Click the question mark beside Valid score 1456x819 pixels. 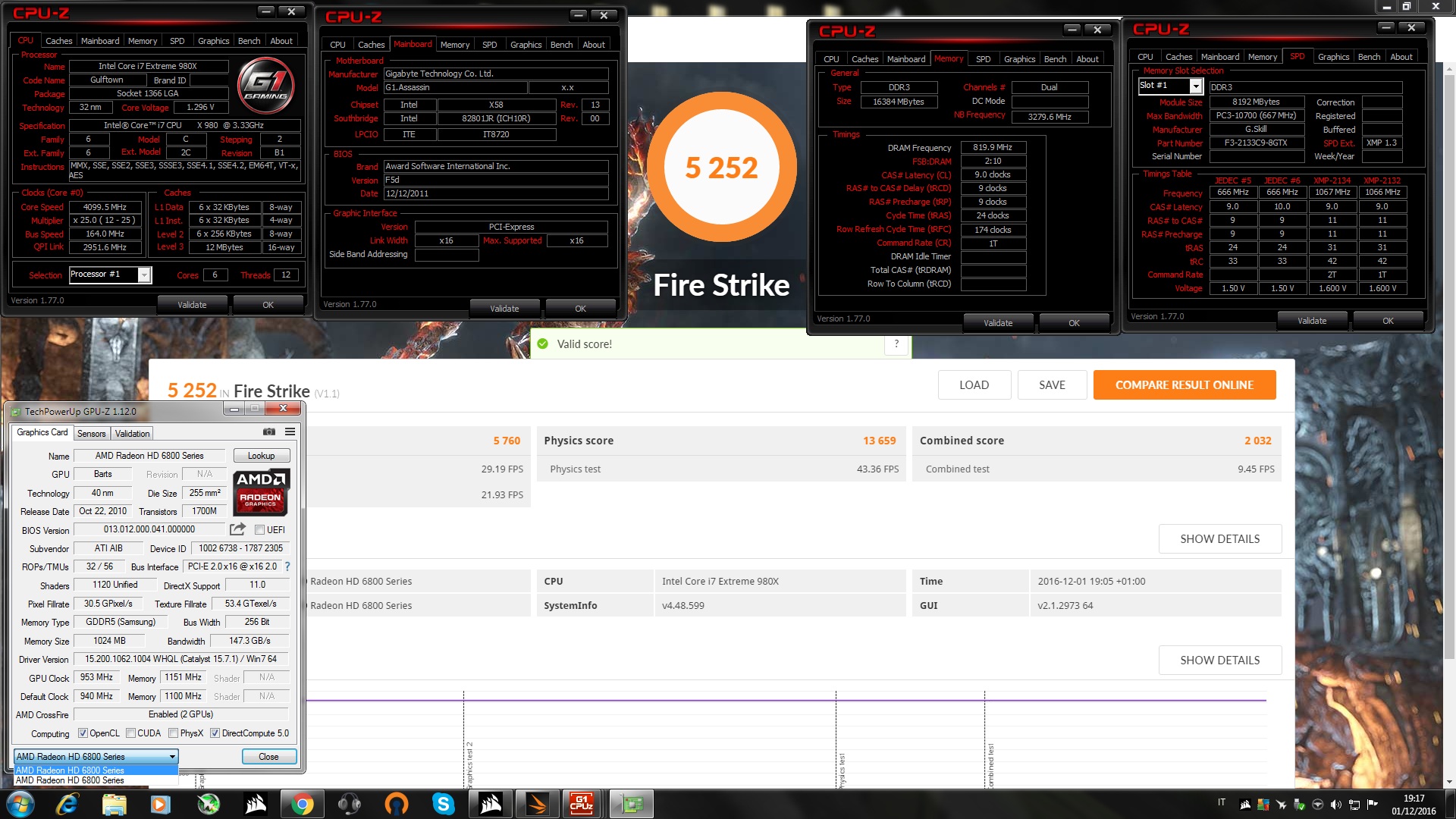(896, 344)
